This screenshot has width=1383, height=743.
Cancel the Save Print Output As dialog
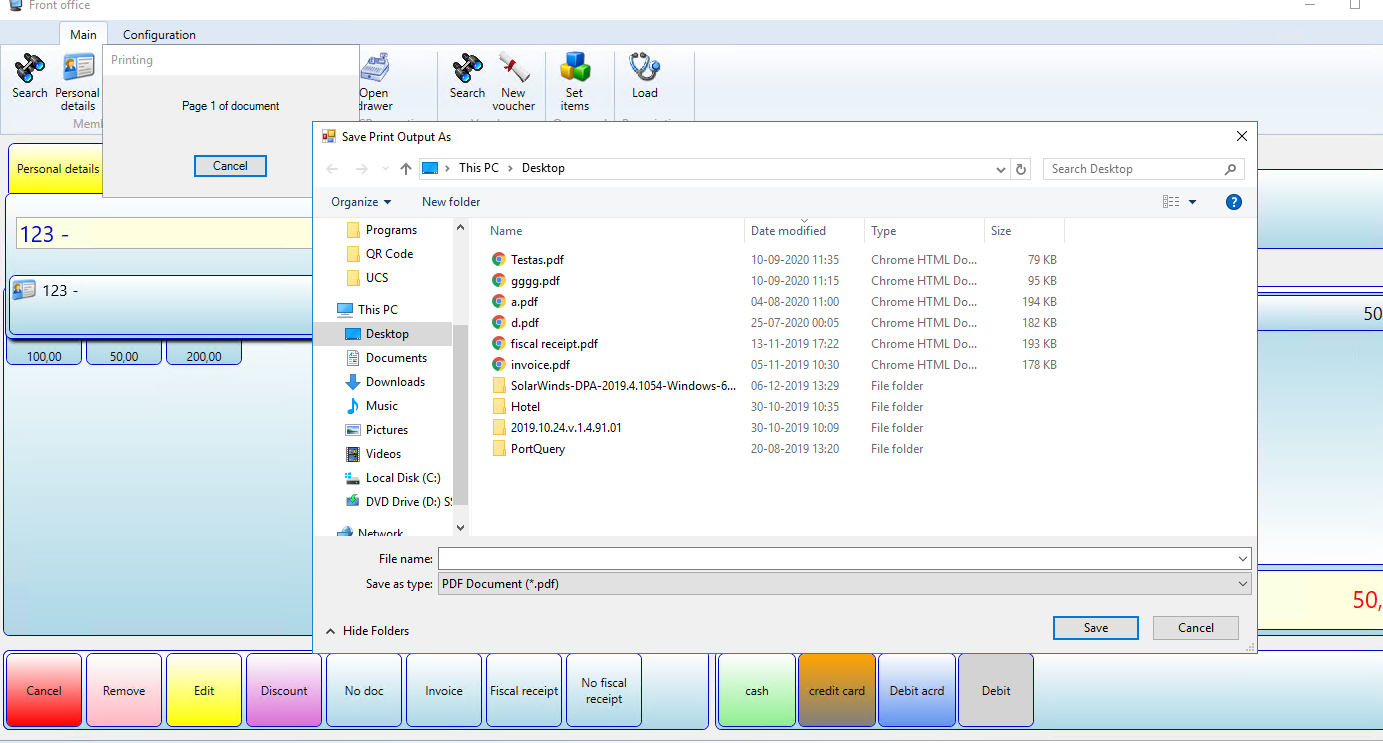click(x=1196, y=628)
